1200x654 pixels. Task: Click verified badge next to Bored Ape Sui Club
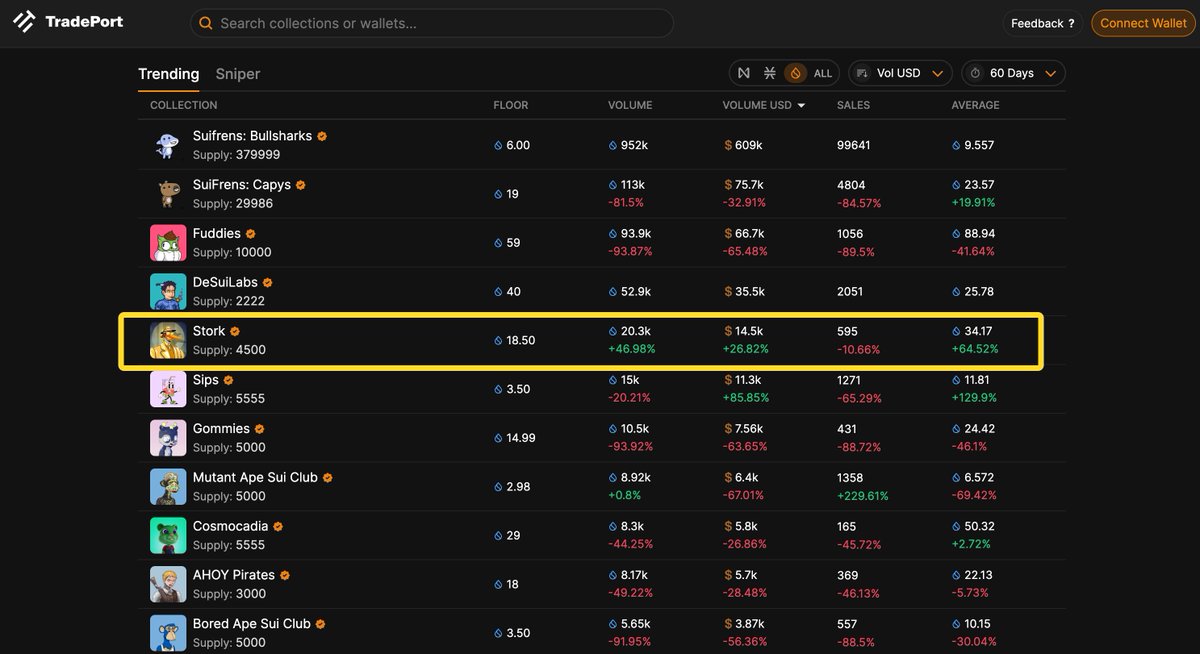pyautogui.click(x=321, y=624)
